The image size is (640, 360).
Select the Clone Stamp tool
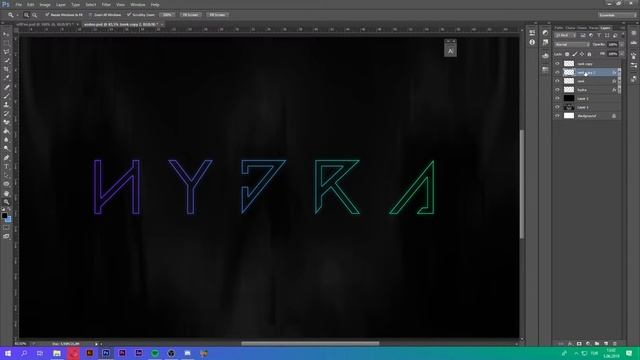[x=6, y=104]
